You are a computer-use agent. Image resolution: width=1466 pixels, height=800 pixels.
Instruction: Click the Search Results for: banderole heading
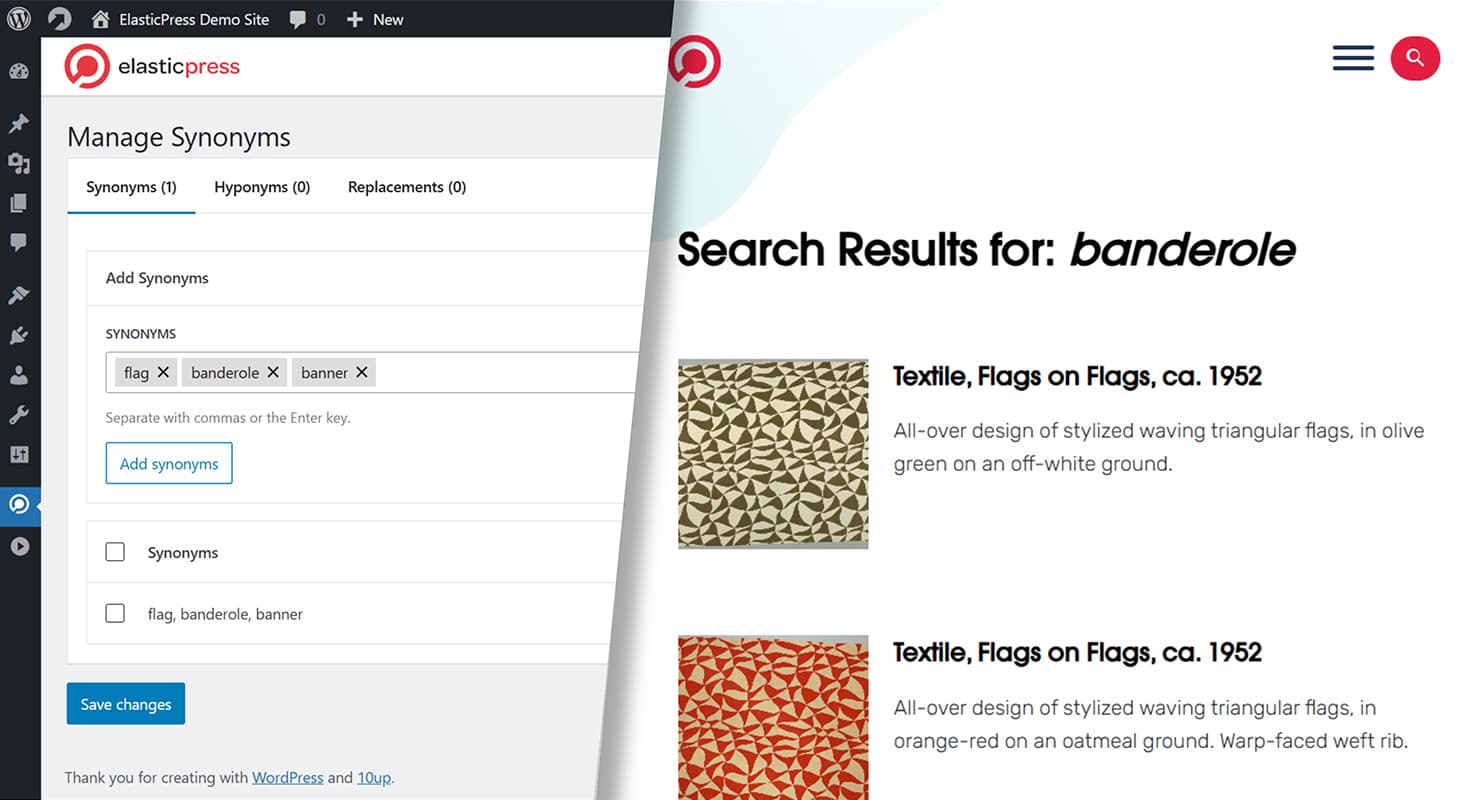pos(987,249)
